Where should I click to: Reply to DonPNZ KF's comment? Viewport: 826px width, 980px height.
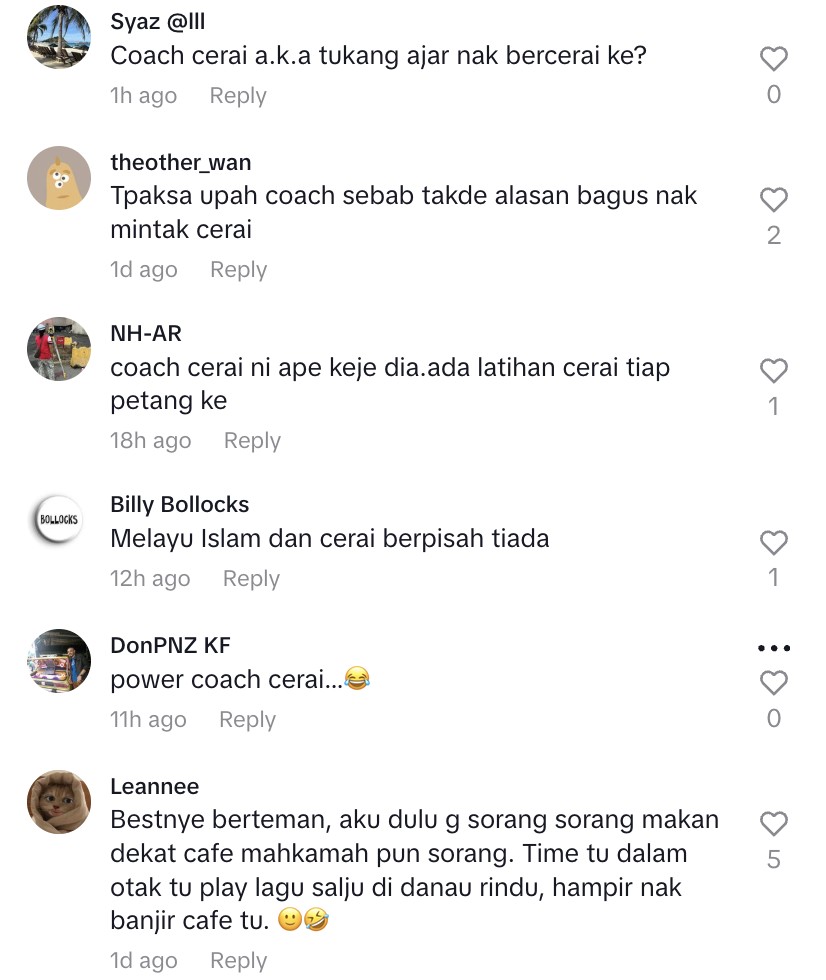pos(247,719)
